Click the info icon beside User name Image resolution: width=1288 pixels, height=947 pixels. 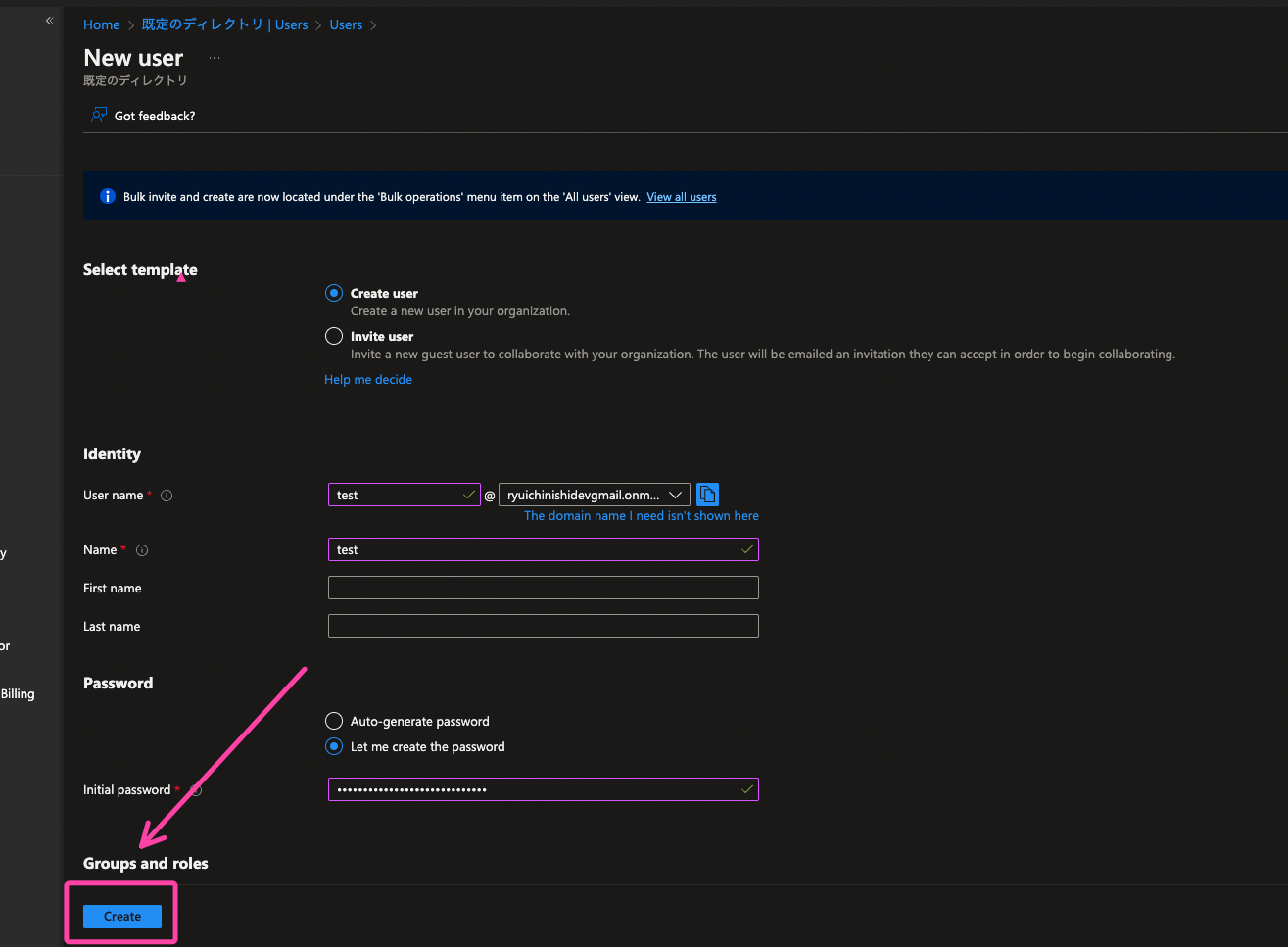point(167,496)
